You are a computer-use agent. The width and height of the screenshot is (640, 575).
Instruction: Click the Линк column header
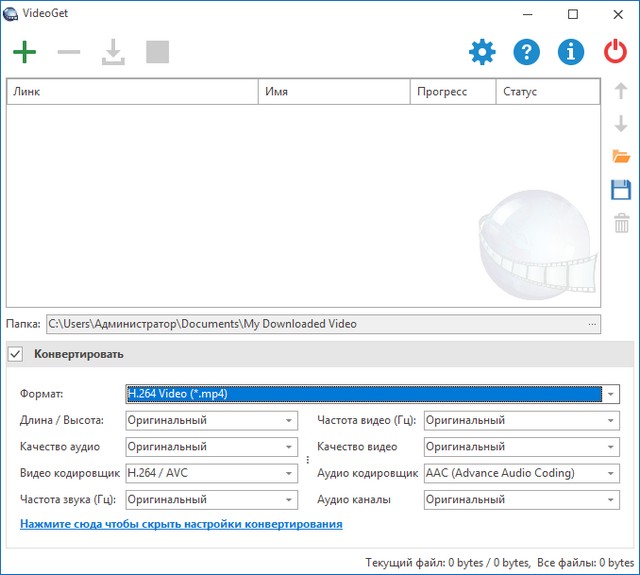coord(132,92)
